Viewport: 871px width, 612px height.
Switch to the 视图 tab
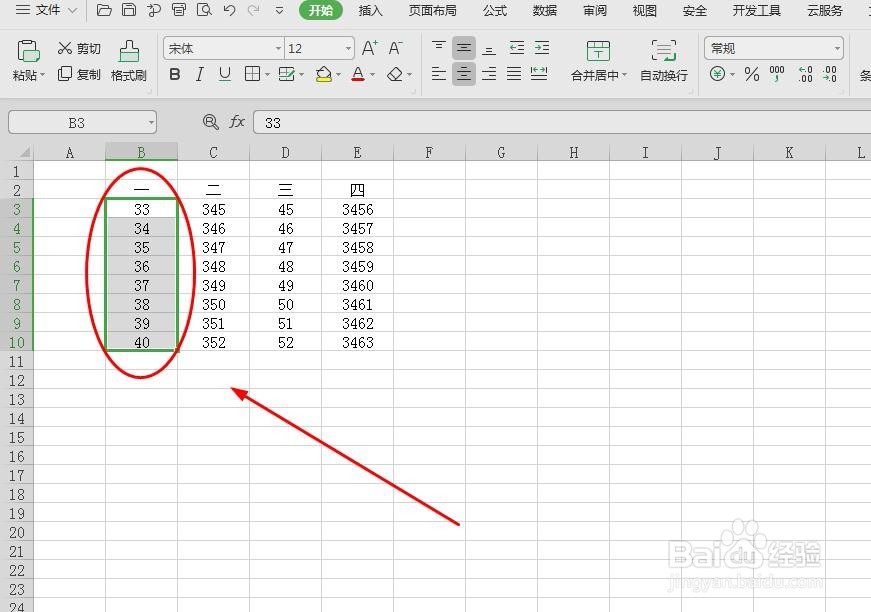coord(644,10)
